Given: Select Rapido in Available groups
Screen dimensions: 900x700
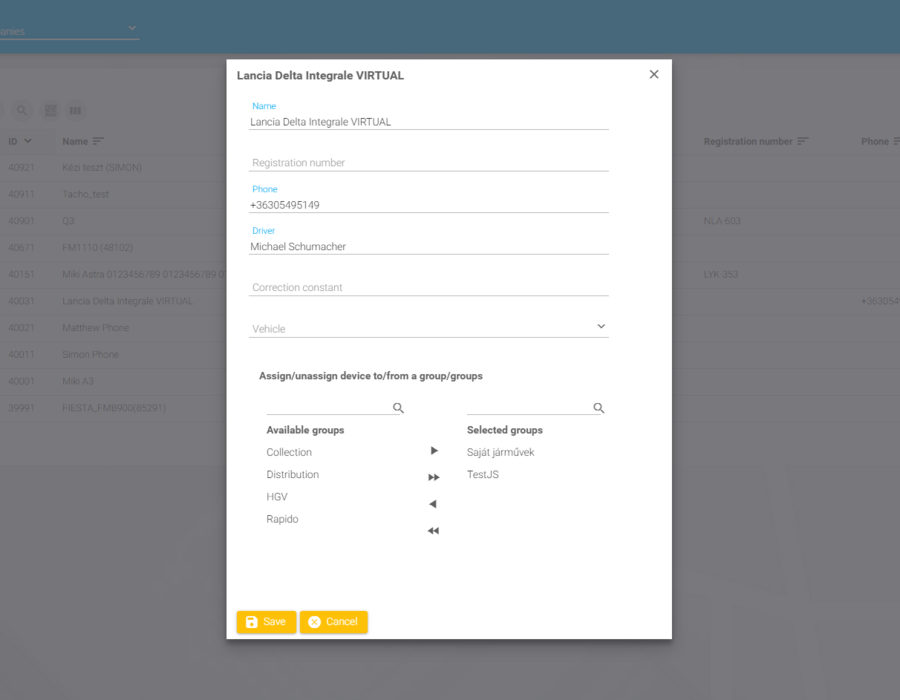Looking at the screenshot, I should click(x=282, y=519).
